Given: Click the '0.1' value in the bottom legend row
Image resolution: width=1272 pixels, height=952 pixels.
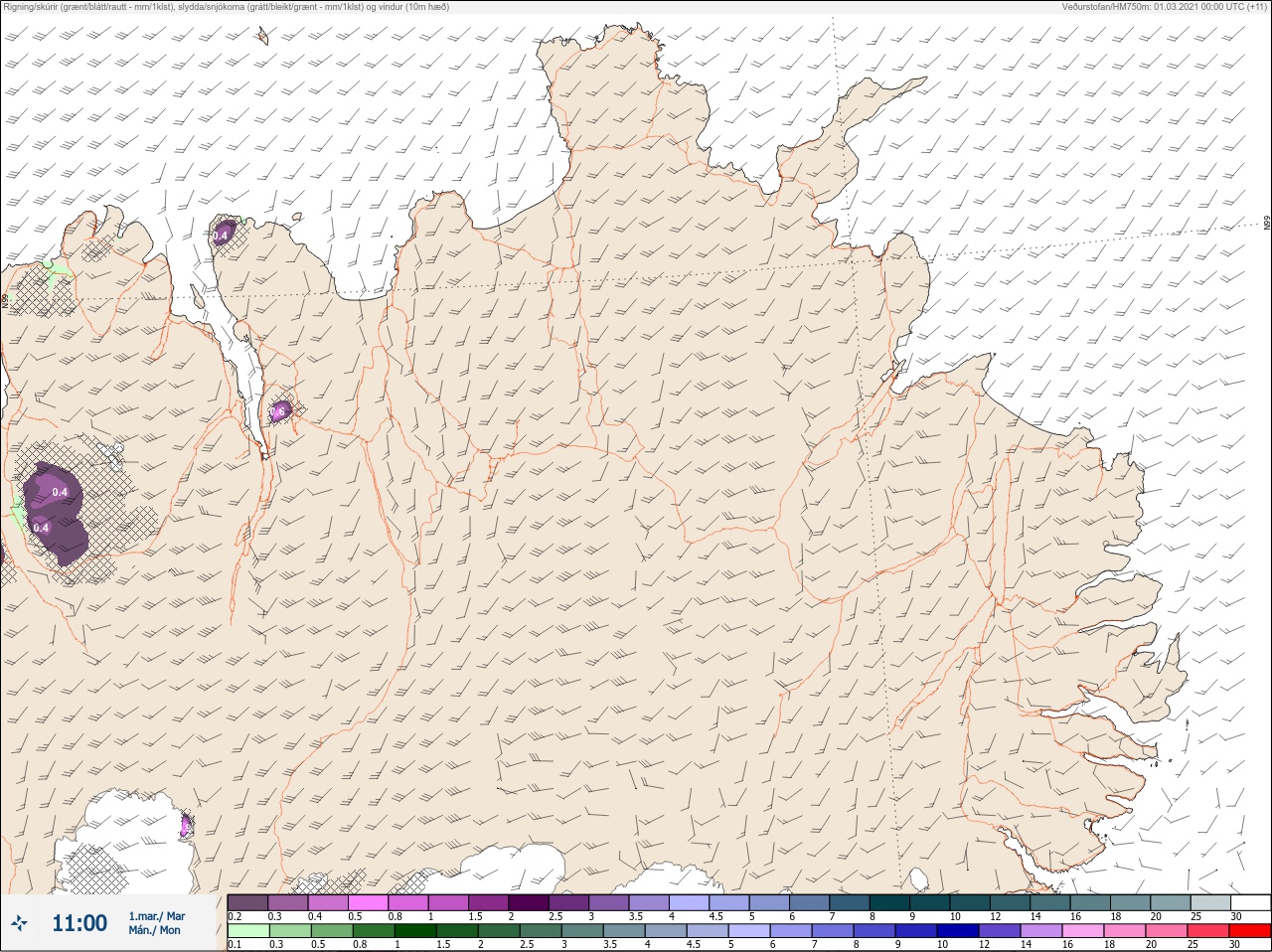Looking at the screenshot, I should (235, 945).
